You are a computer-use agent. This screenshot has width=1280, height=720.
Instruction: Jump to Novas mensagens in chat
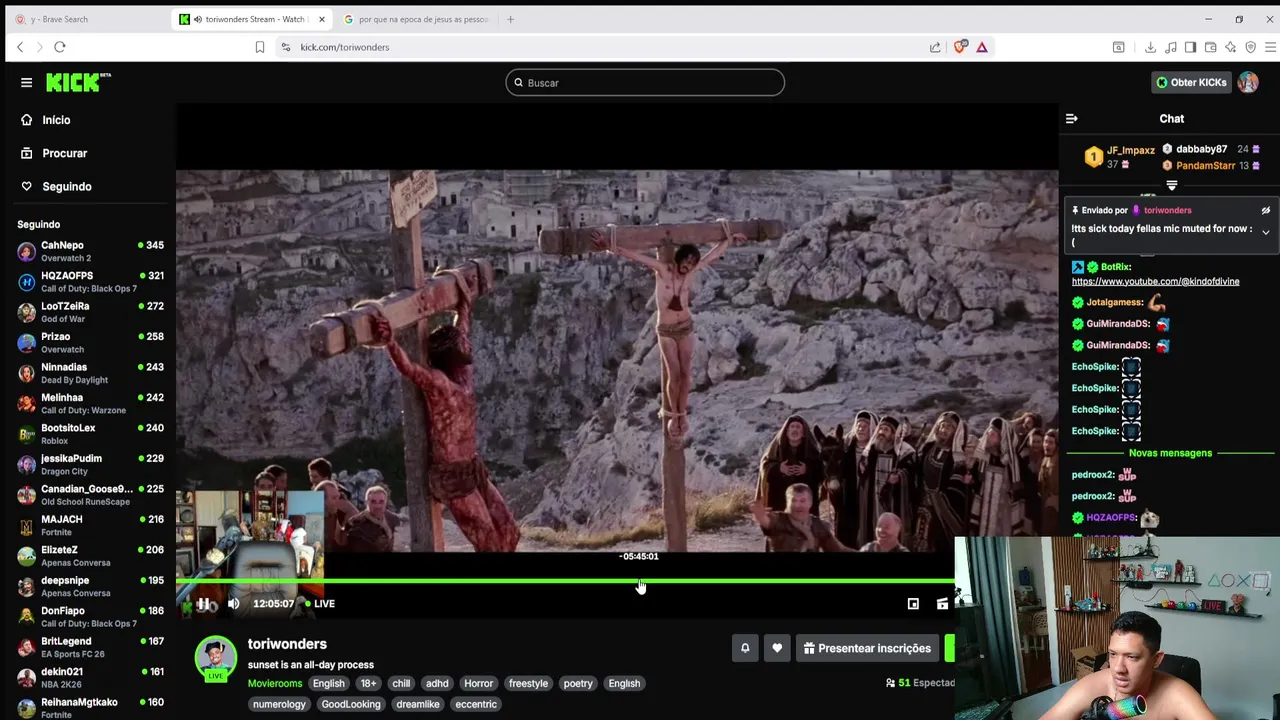1170,453
